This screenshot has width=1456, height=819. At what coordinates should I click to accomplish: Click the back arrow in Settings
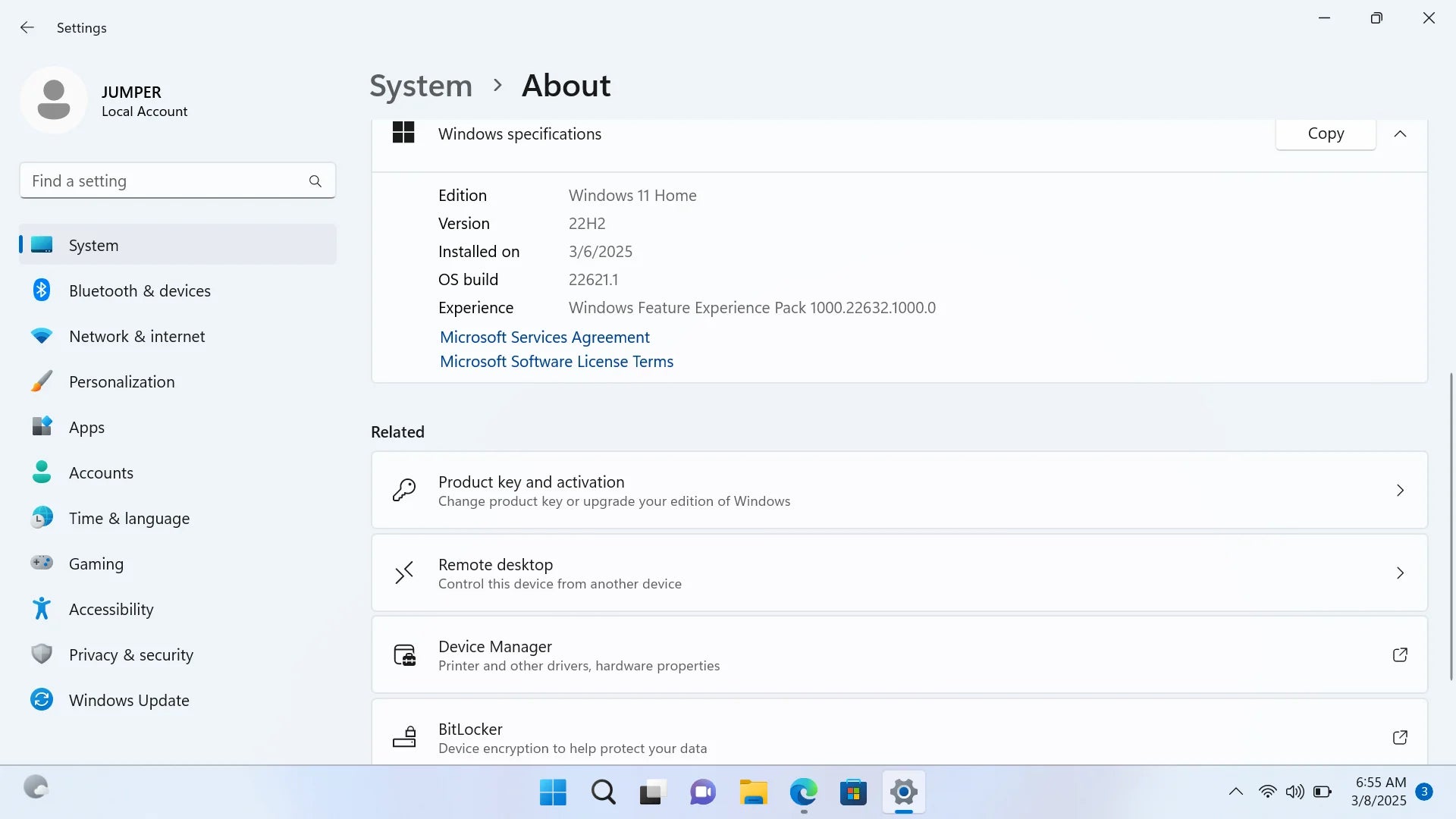[27, 28]
